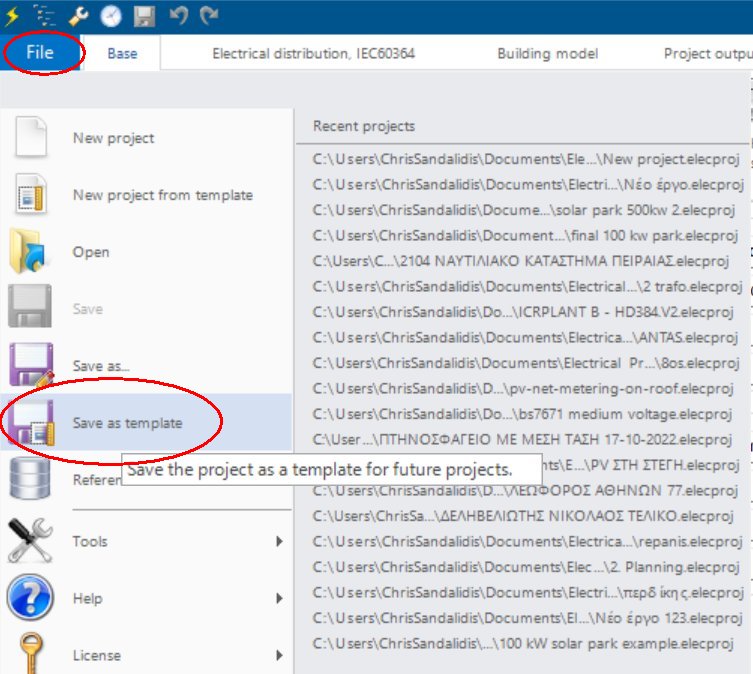Click the tree list icon in quick toolbar
The width and height of the screenshot is (753, 674).
pyautogui.click(x=46, y=16)
